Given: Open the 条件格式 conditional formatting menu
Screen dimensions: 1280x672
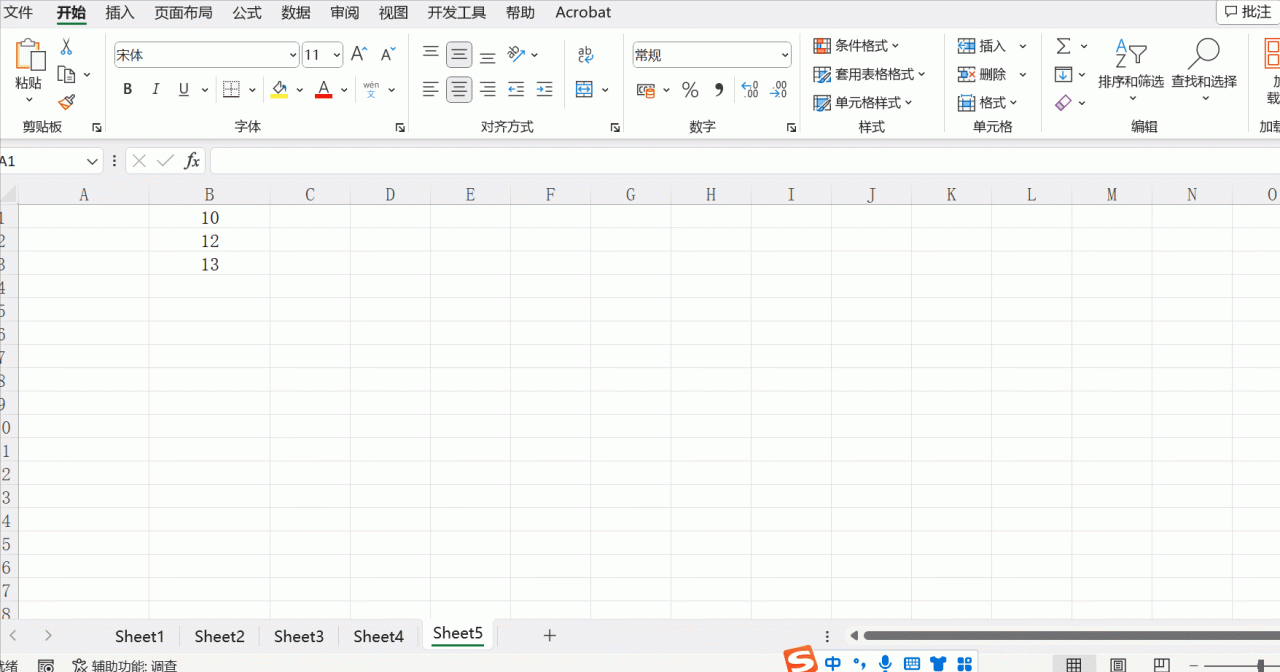Looking at the screenshot, I should 856,46.
